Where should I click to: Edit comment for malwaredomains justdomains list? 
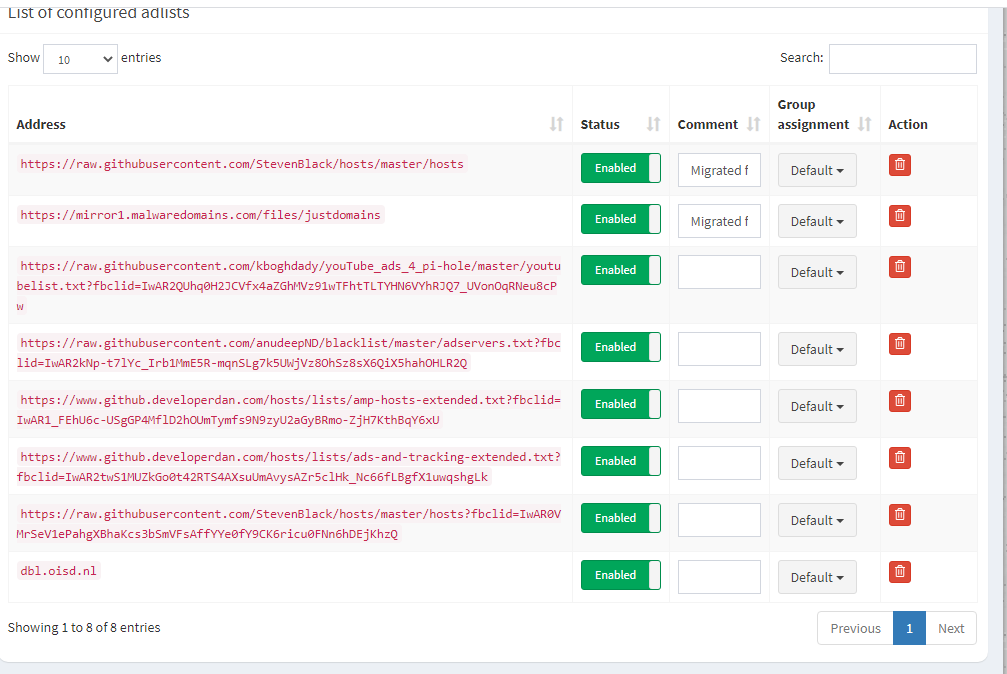719,221
